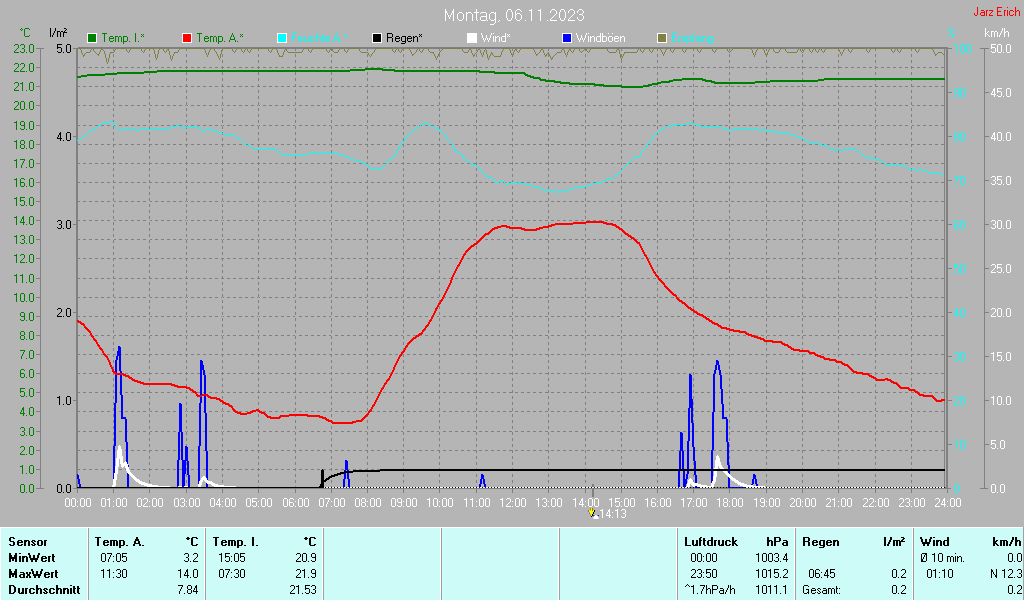Viewport: 1024px width, 600px height.
Task: Click the wind gust value 'N 12.3'
Action: pos(1006,574)
